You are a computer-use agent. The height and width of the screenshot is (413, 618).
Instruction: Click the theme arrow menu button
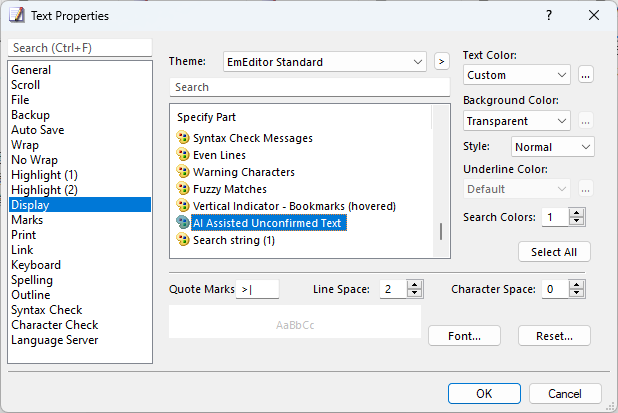click(x=442, y=61)
